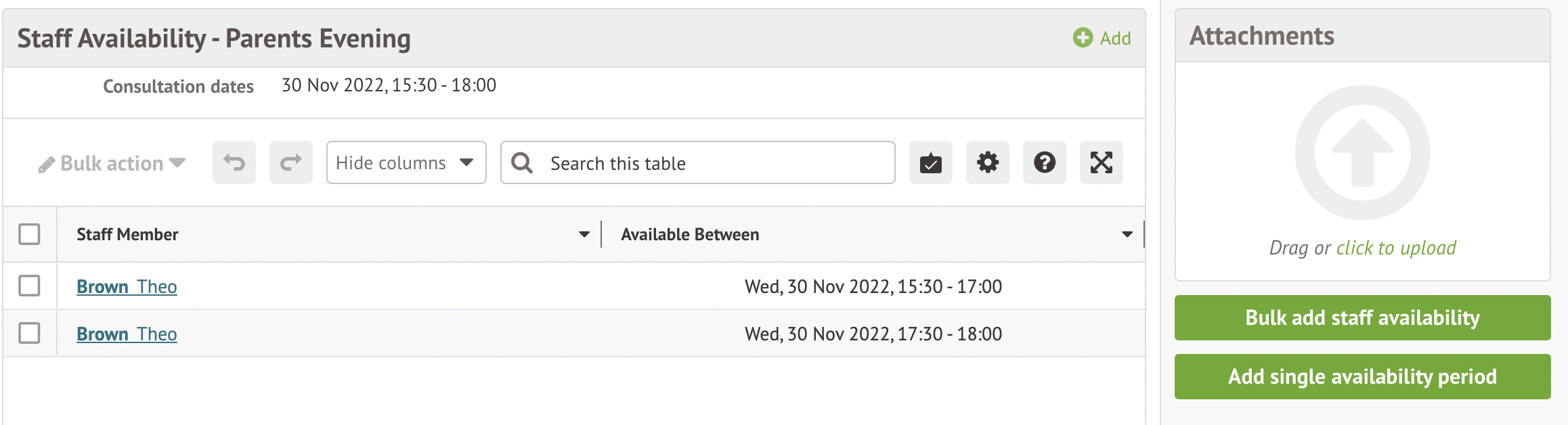
Task: Tick the 17:30 - 18:00 row checkbox
Action: pos(29,333)
